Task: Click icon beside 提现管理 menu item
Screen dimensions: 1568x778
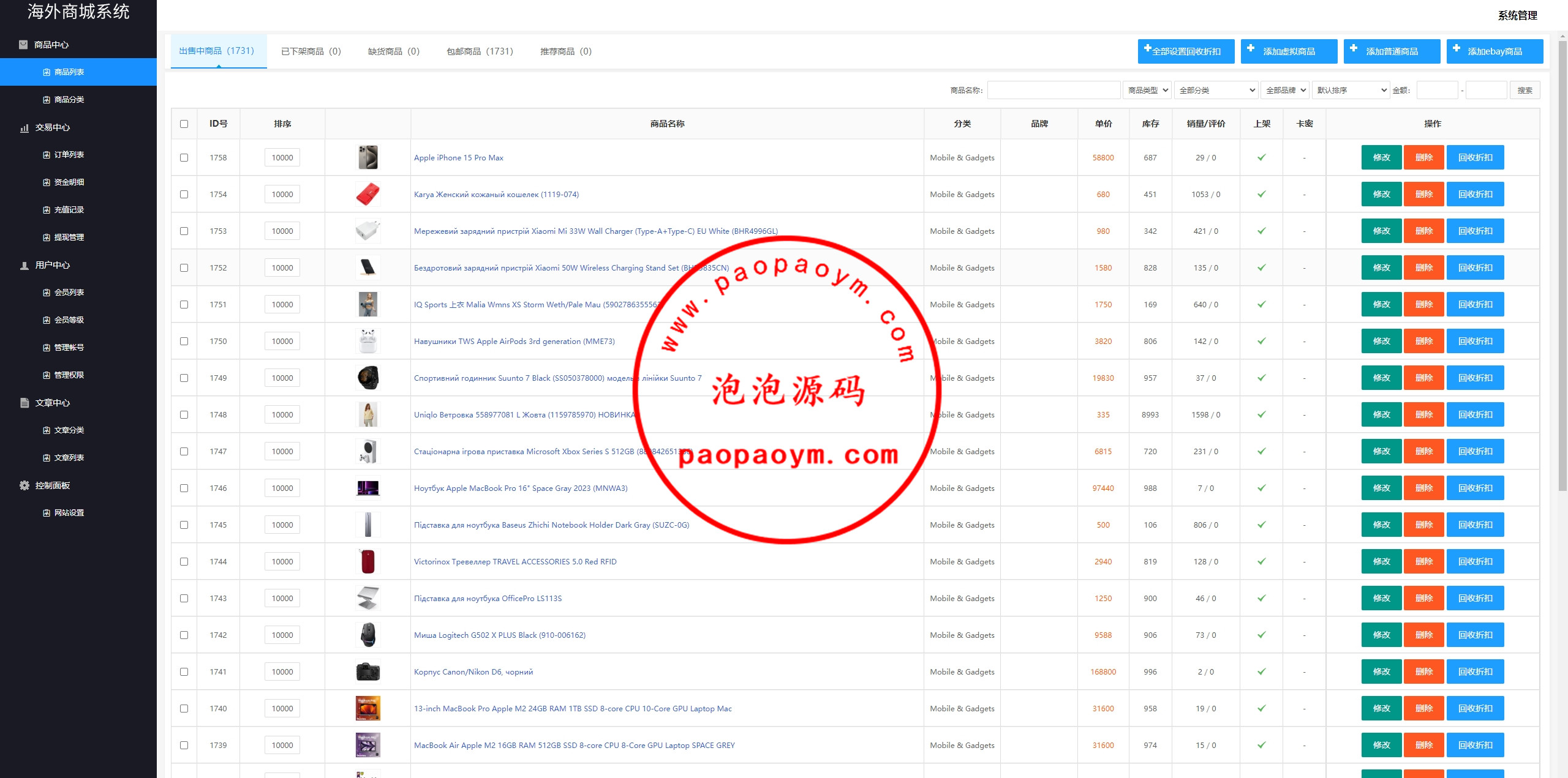Action: tap(47, 238)
